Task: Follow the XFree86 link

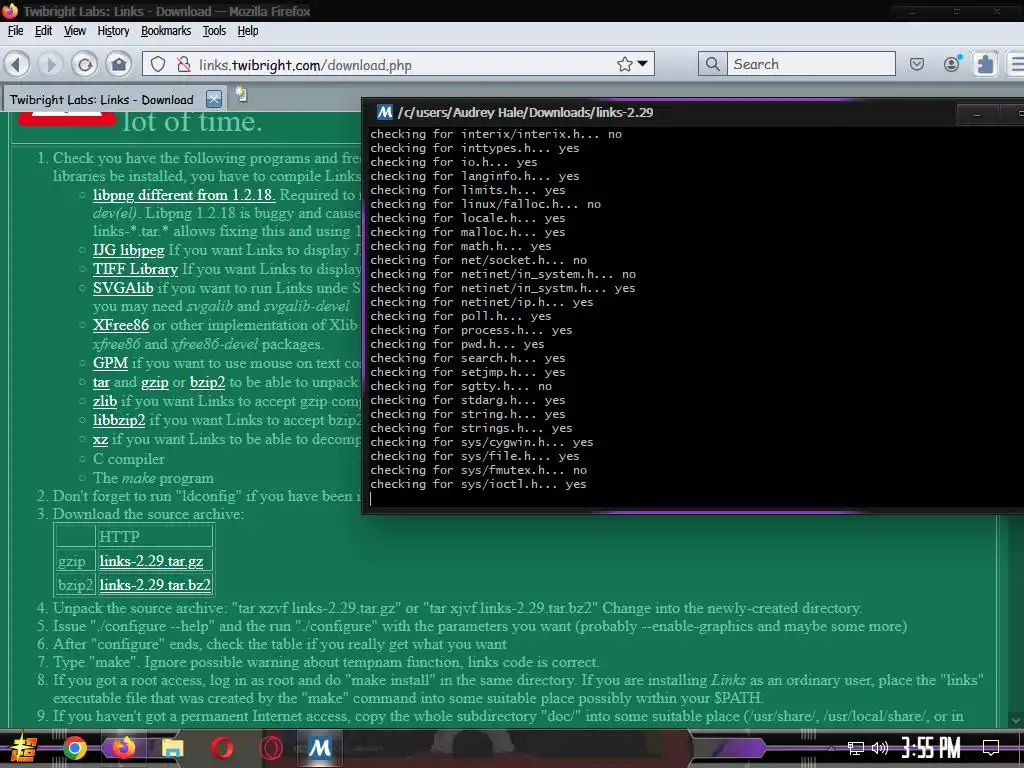Action: pos(121,325)
